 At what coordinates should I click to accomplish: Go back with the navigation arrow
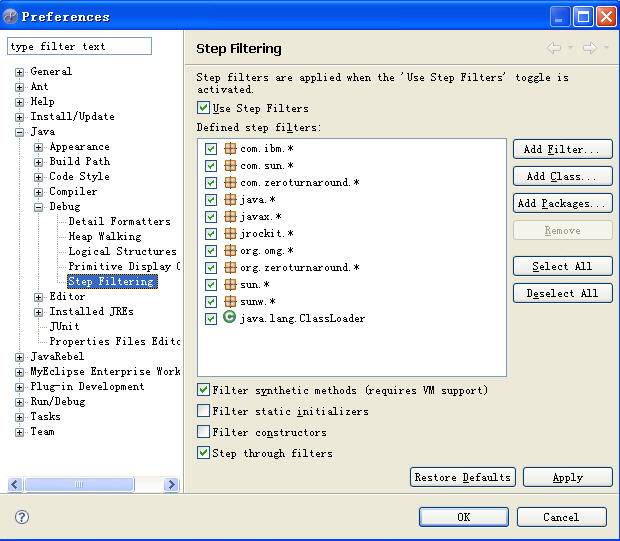[x=554, y=48]
